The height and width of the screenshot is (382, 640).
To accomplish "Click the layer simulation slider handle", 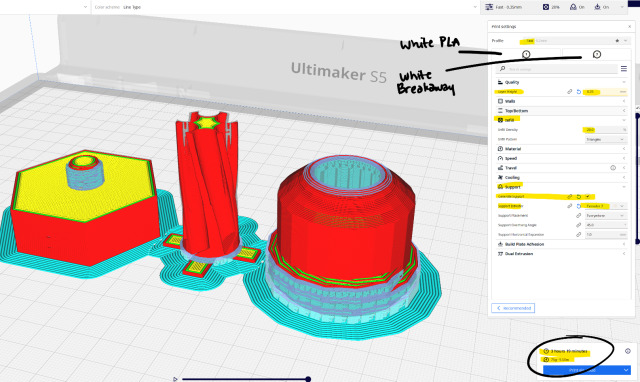I will (308, 379).
